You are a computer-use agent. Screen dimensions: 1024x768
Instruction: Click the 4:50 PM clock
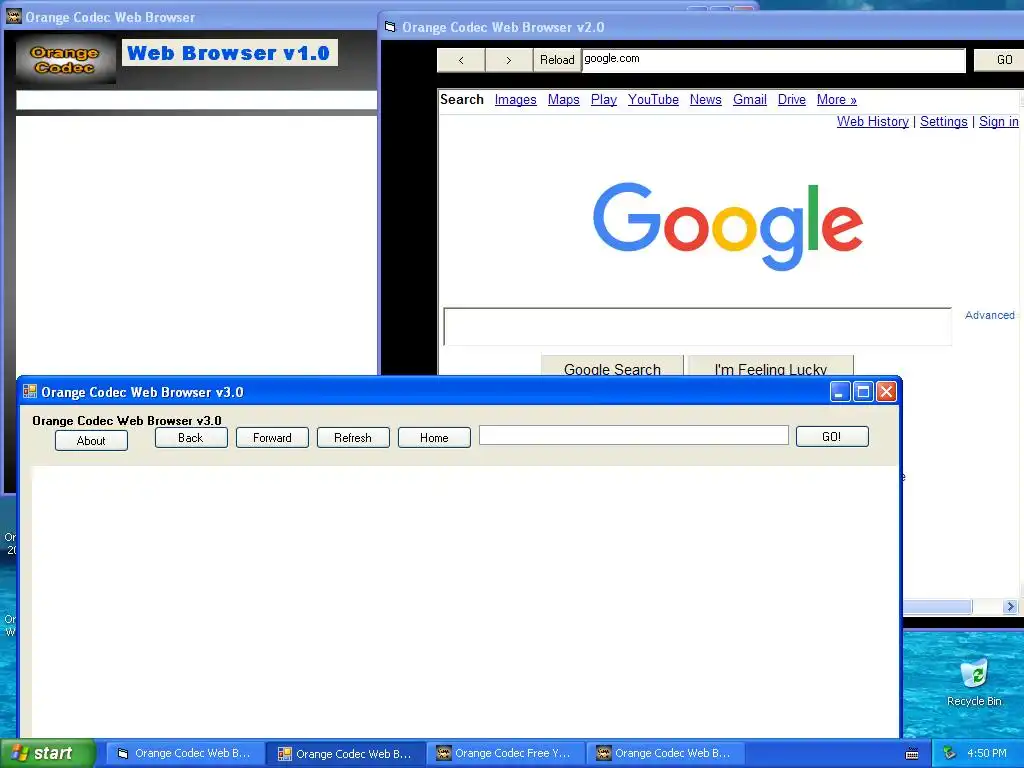pyautogui.click(x=987, y=754)
